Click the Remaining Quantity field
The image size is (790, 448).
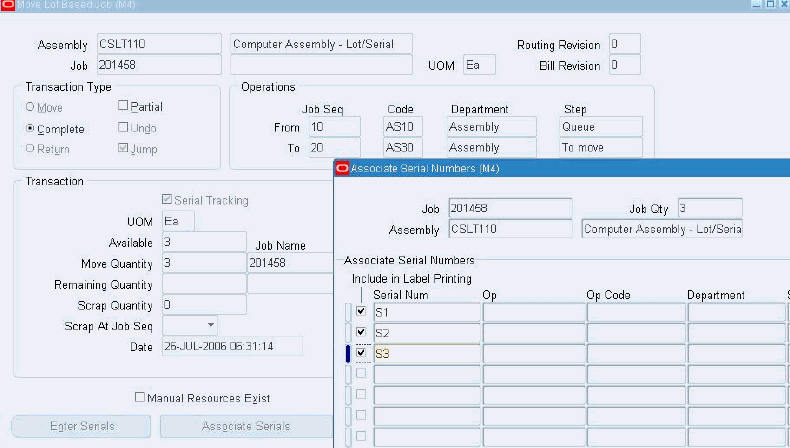(x=204, y=284)
